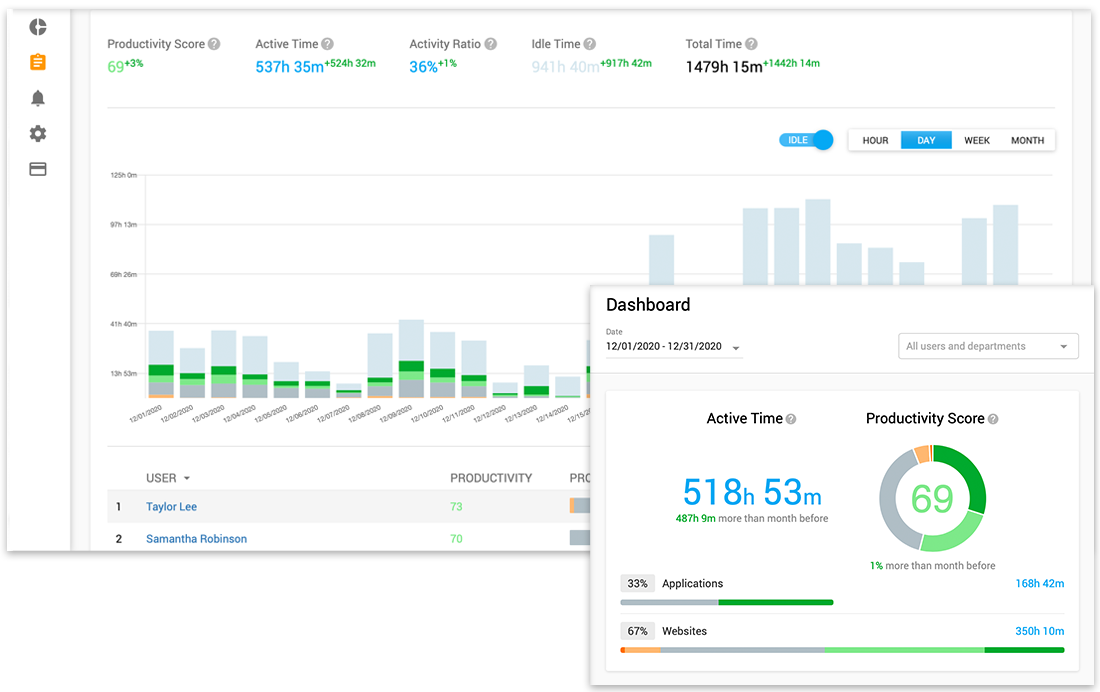This screenshot has width=1100, height=692.
Task: Click the +1442h 14m Total Time change
Action: point(791,63)
